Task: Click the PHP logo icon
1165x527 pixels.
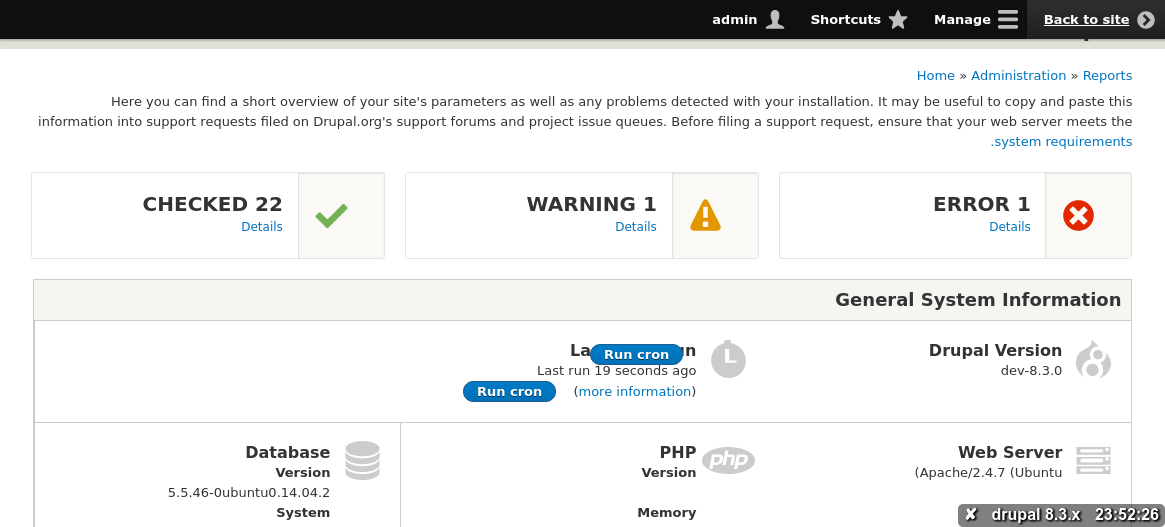Action: tap(728, 460)
